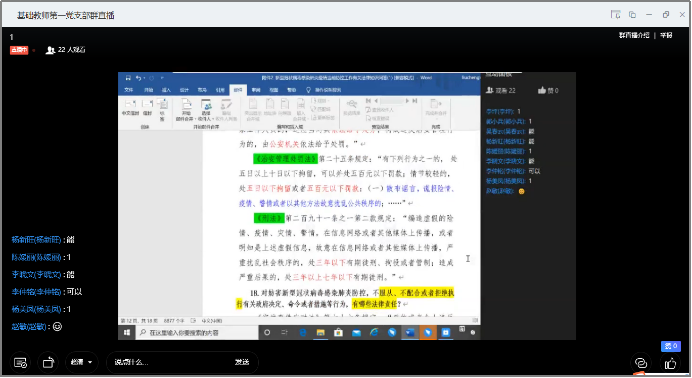
Task: Click the share-screen arrow icon at bottom left
Action: [x=48, y=363]
